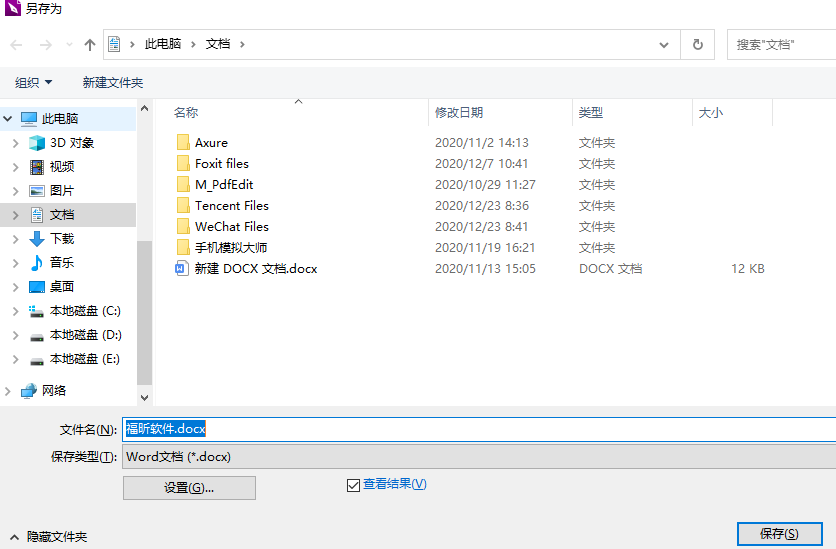Screen dimensions: 836x549
Task: Select the 音乐 music note icon
Action: click(x=37, y=263)
